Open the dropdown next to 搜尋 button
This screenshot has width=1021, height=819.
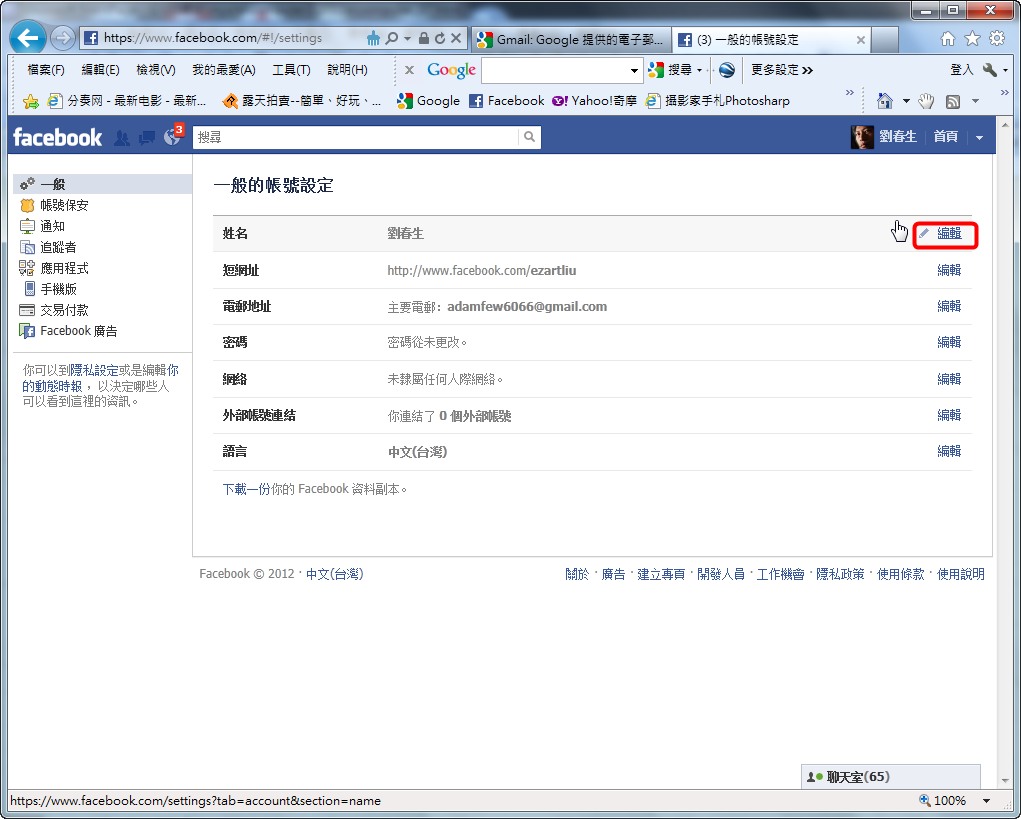pos(699,70)
